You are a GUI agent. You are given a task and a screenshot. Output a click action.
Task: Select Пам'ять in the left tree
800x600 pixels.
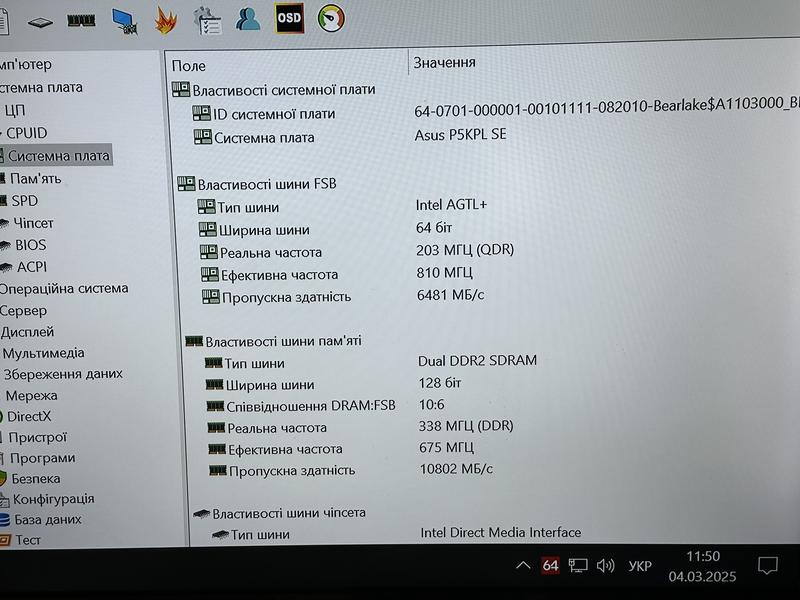point(35,178)
